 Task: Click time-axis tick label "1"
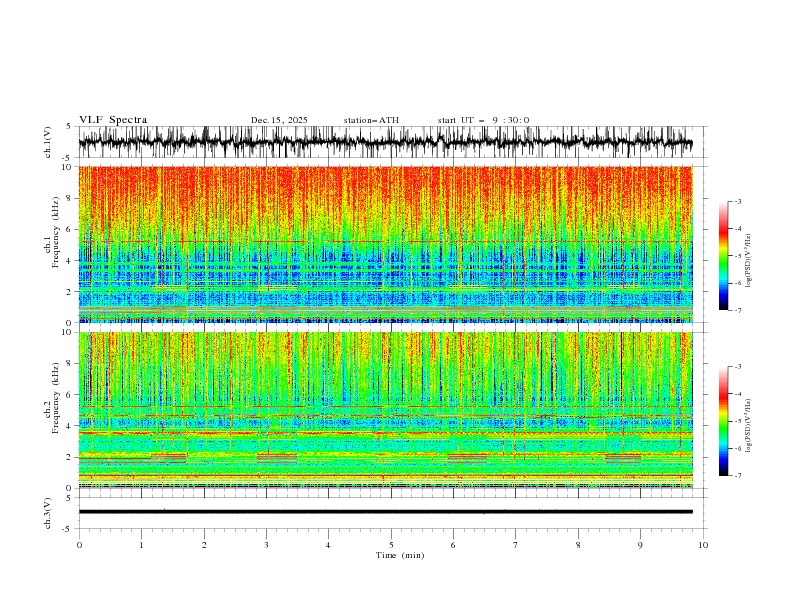click(x=141, y=545)
